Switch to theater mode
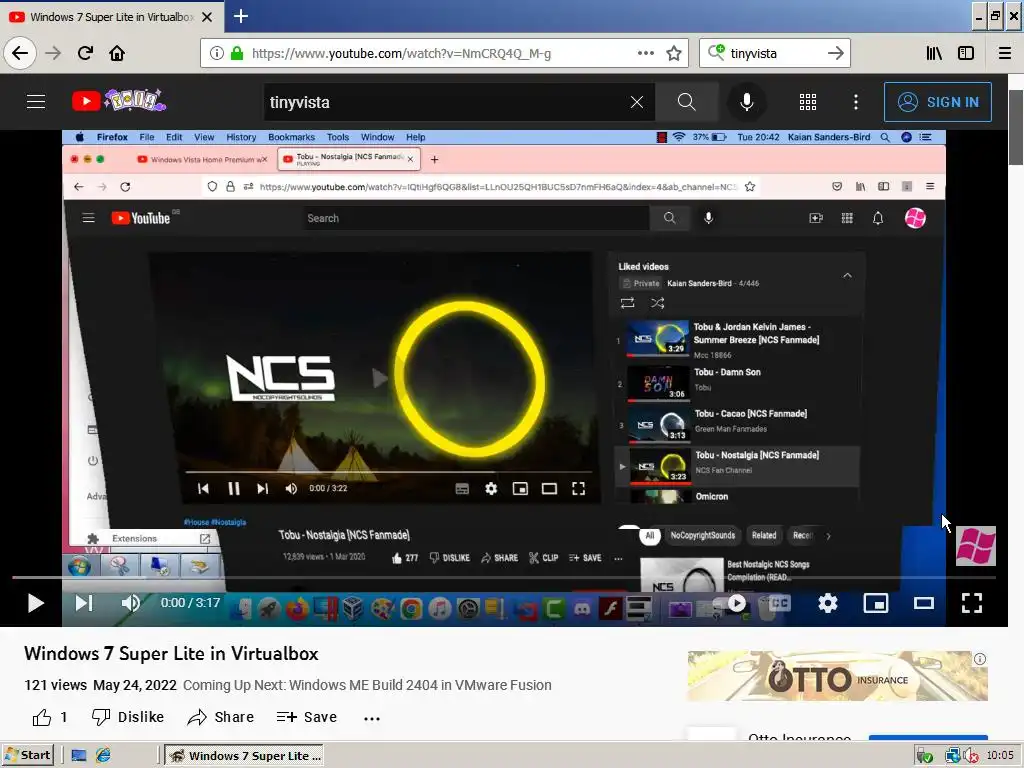 pyautogui.click(x=923, y=603)
